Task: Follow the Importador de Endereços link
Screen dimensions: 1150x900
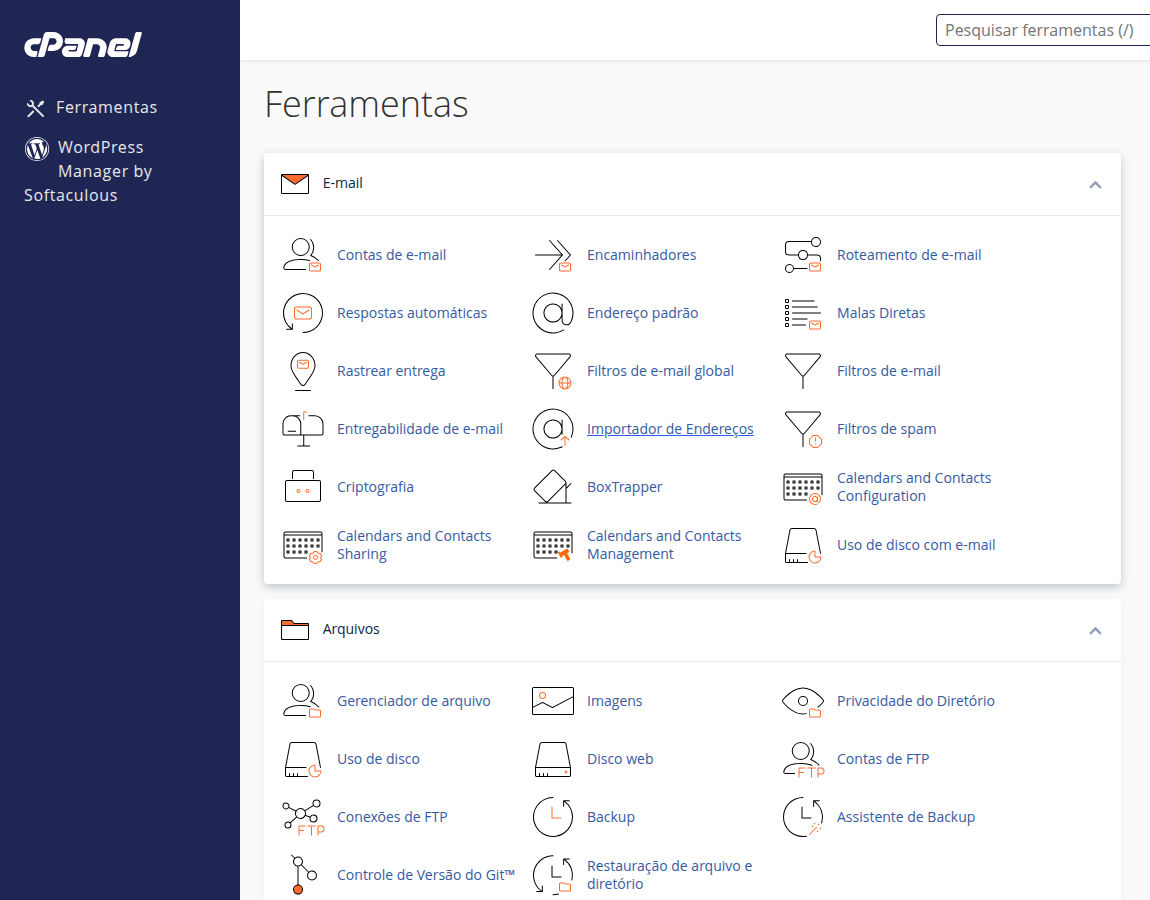Action: [x=670, y=429]
